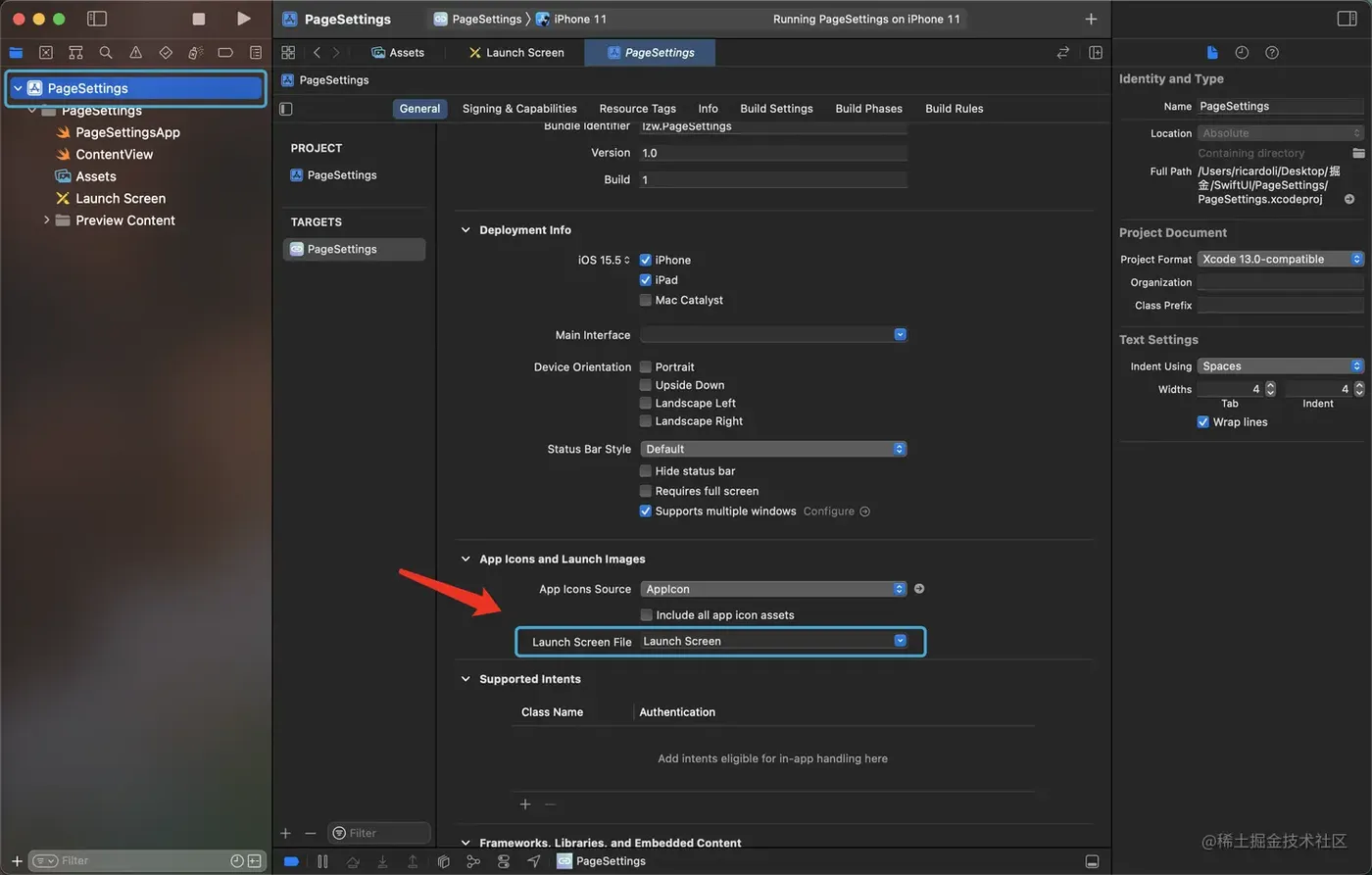Open the Debug navigator icon

coord(195,53)
